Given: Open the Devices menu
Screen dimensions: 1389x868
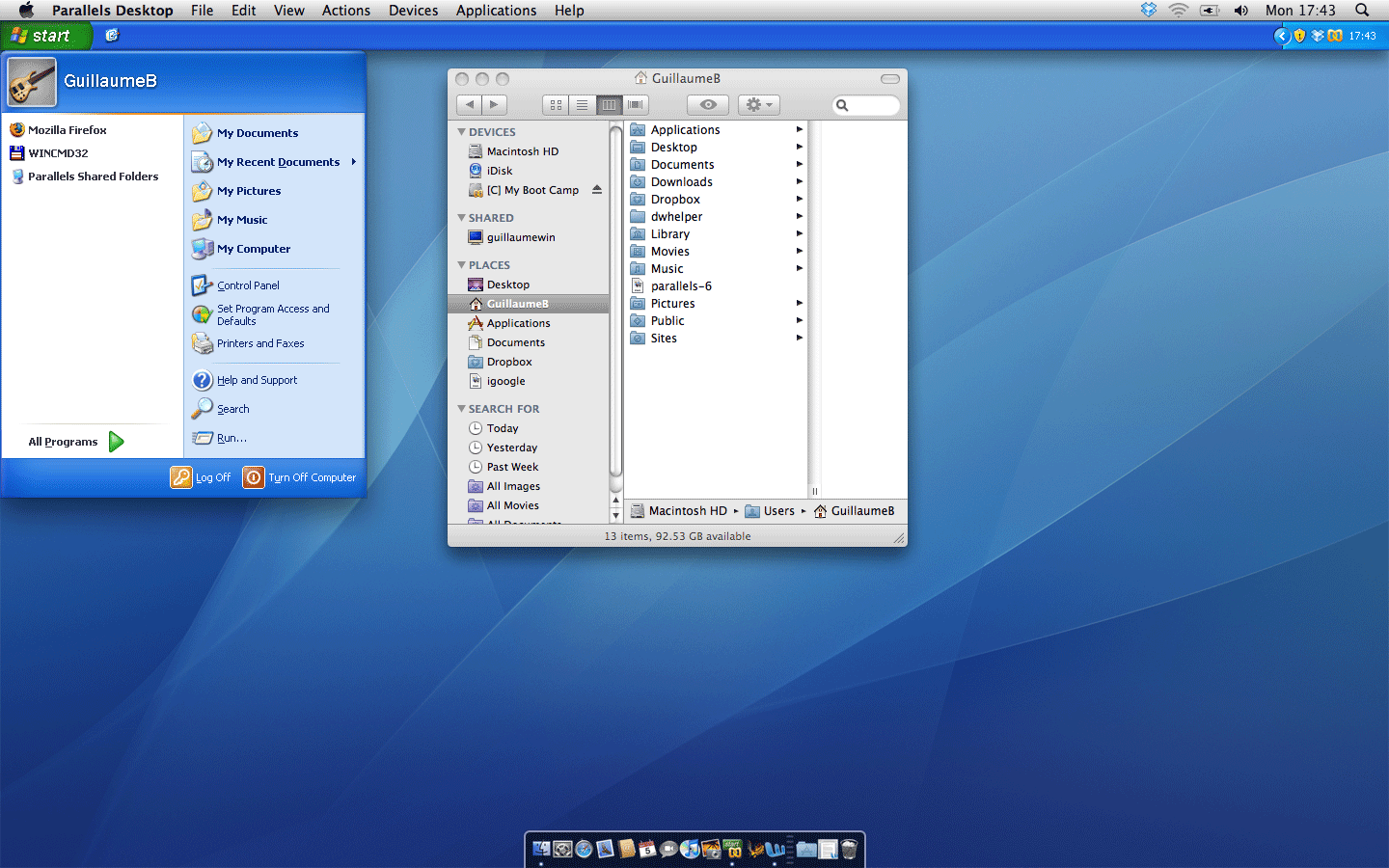Looking at the screenshot, I should pos(414,10).
